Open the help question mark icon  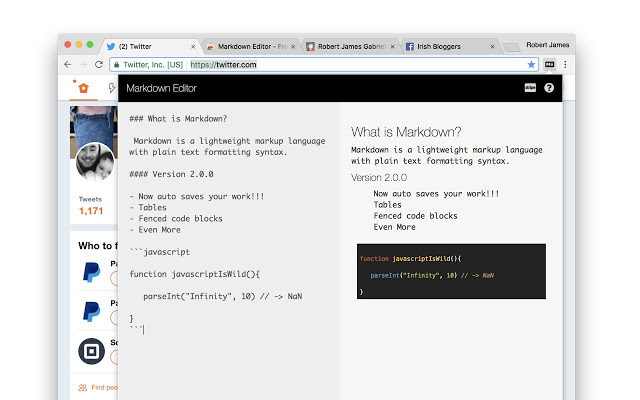coord(549,88)
